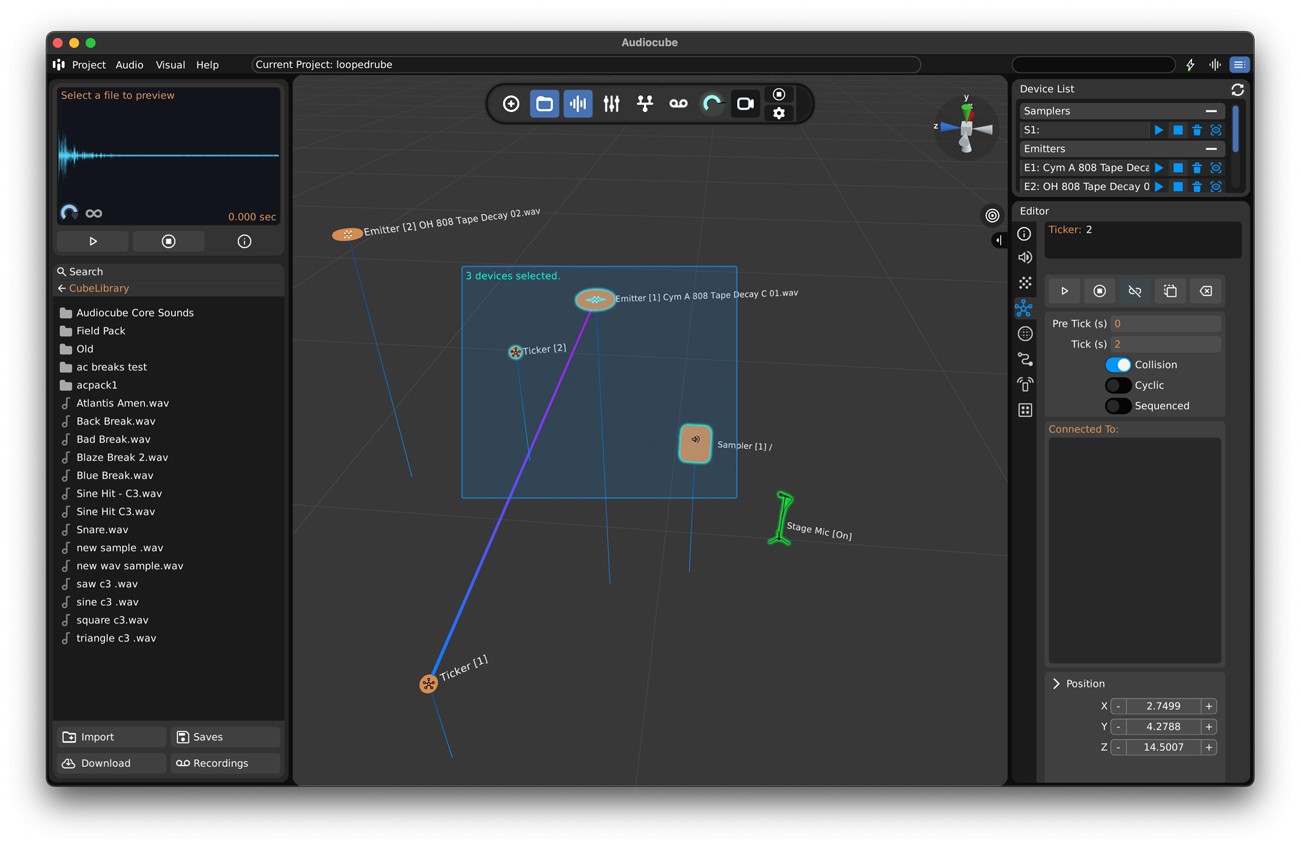The height and width of the screenshot is (847, 1300).
Task: Click the unlink connection icon in Editor
Action: 1134,291
